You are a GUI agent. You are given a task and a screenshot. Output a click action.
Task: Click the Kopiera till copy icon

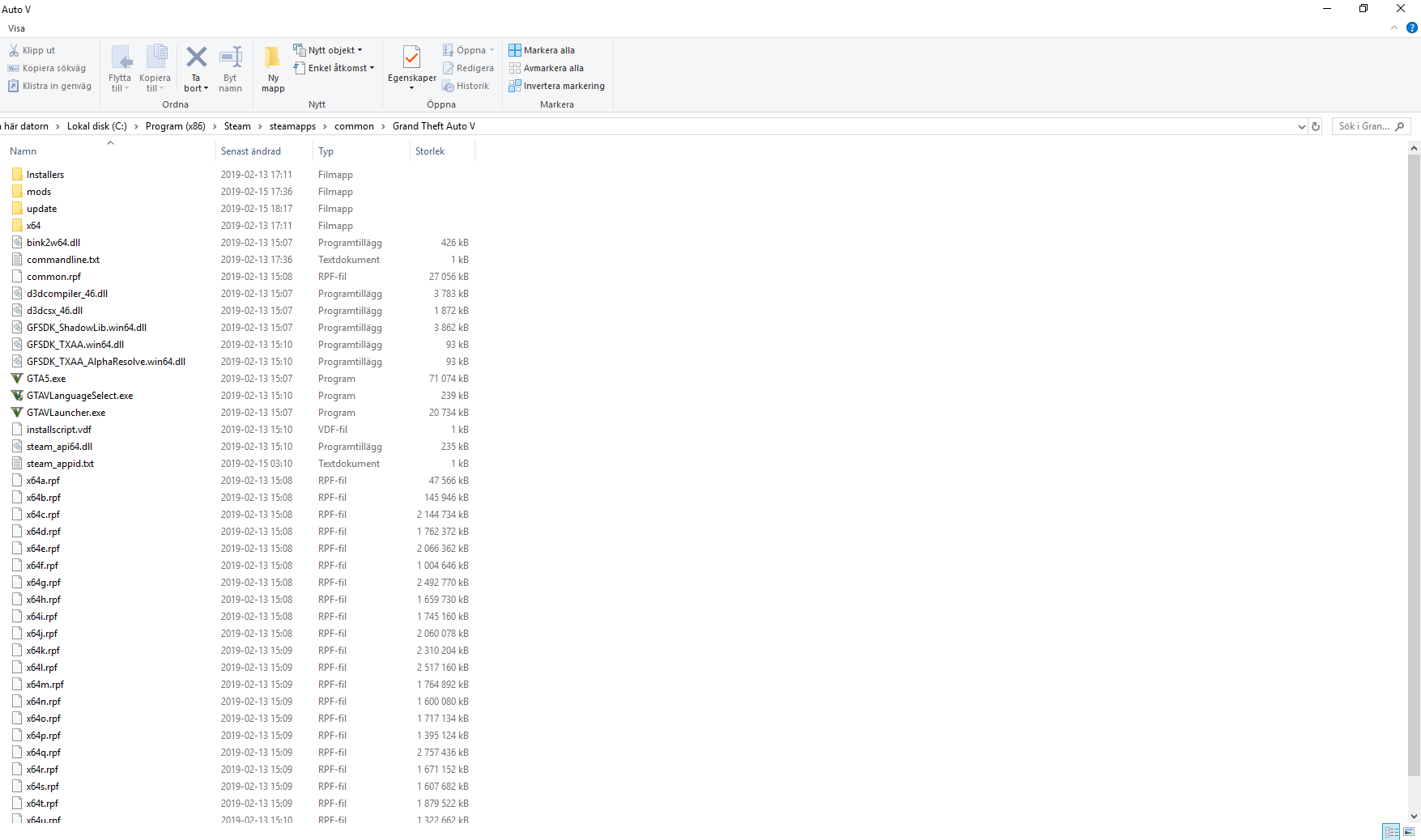(x=155, y=57)
